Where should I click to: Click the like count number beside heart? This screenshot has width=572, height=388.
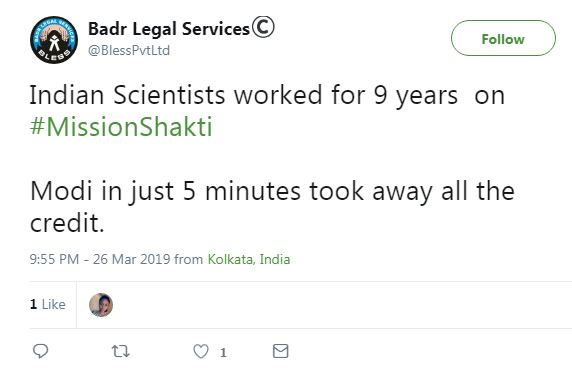(x=223, y=352)
